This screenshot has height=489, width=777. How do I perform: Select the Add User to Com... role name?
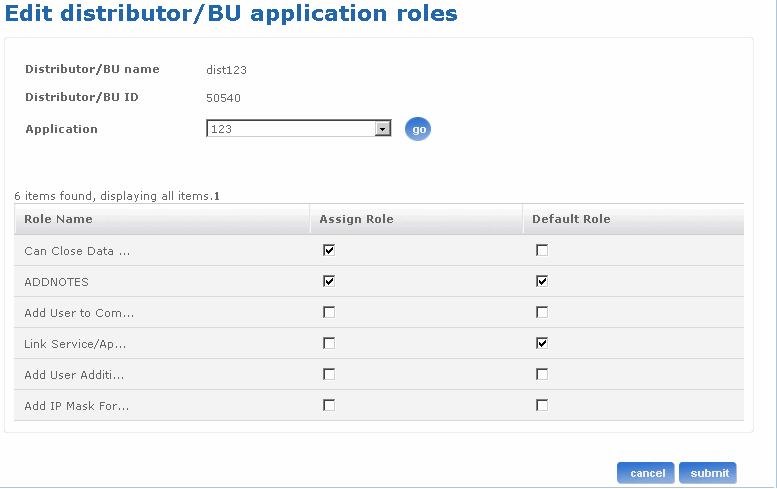[79, 313]
